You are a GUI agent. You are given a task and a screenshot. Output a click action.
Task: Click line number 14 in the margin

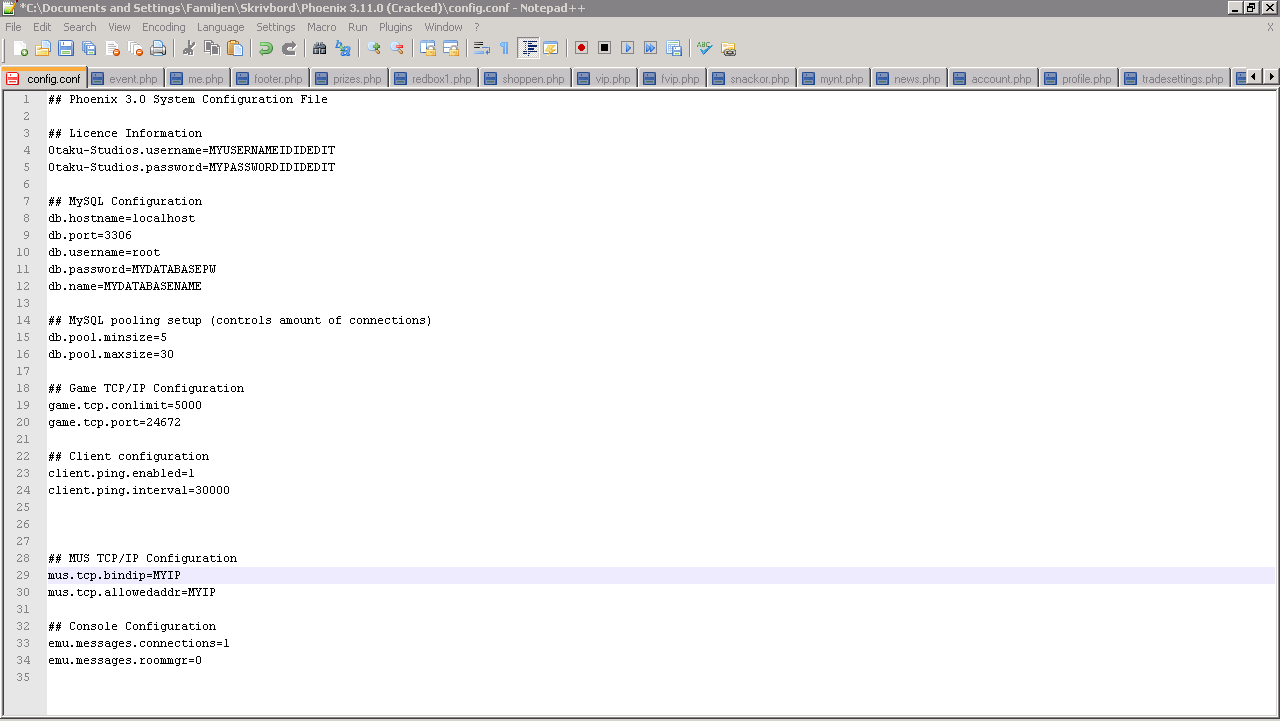[x=23, y=320]
